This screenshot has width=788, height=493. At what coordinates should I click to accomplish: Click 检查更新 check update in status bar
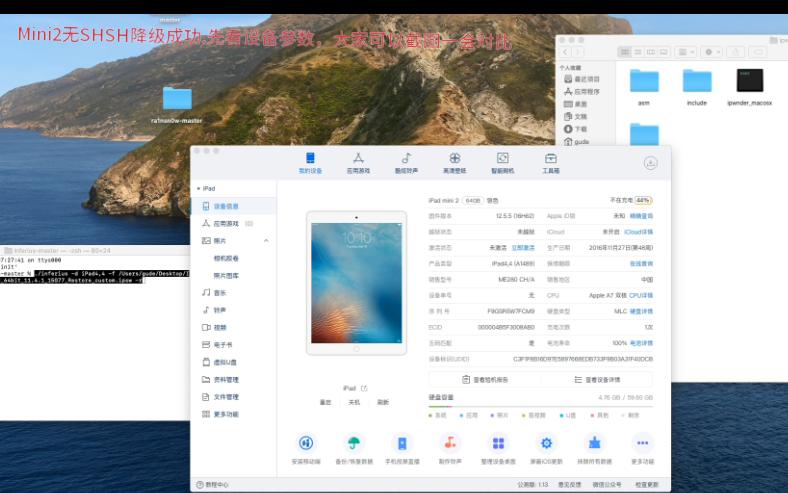point(646,484)
